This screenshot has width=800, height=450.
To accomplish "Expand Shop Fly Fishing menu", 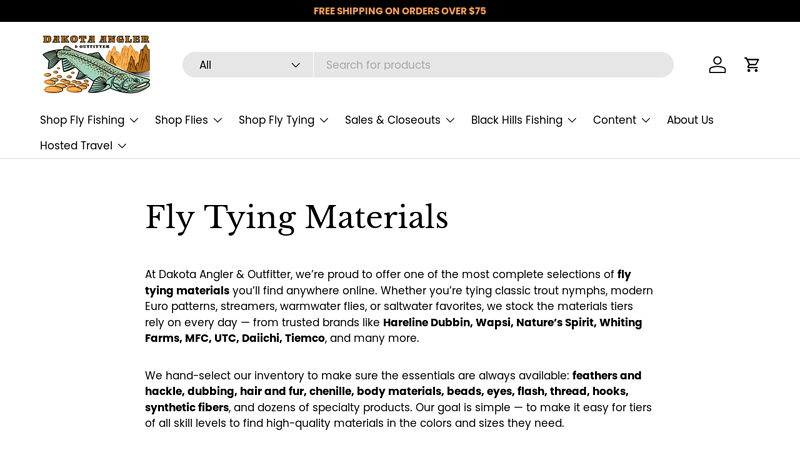I will 89,120.
